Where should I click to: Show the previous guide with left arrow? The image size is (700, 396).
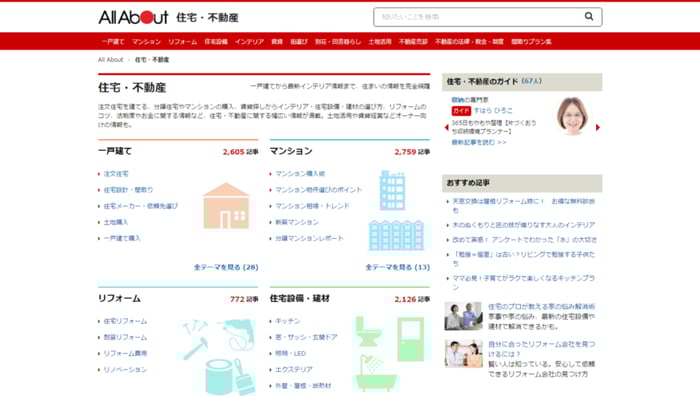446,127
